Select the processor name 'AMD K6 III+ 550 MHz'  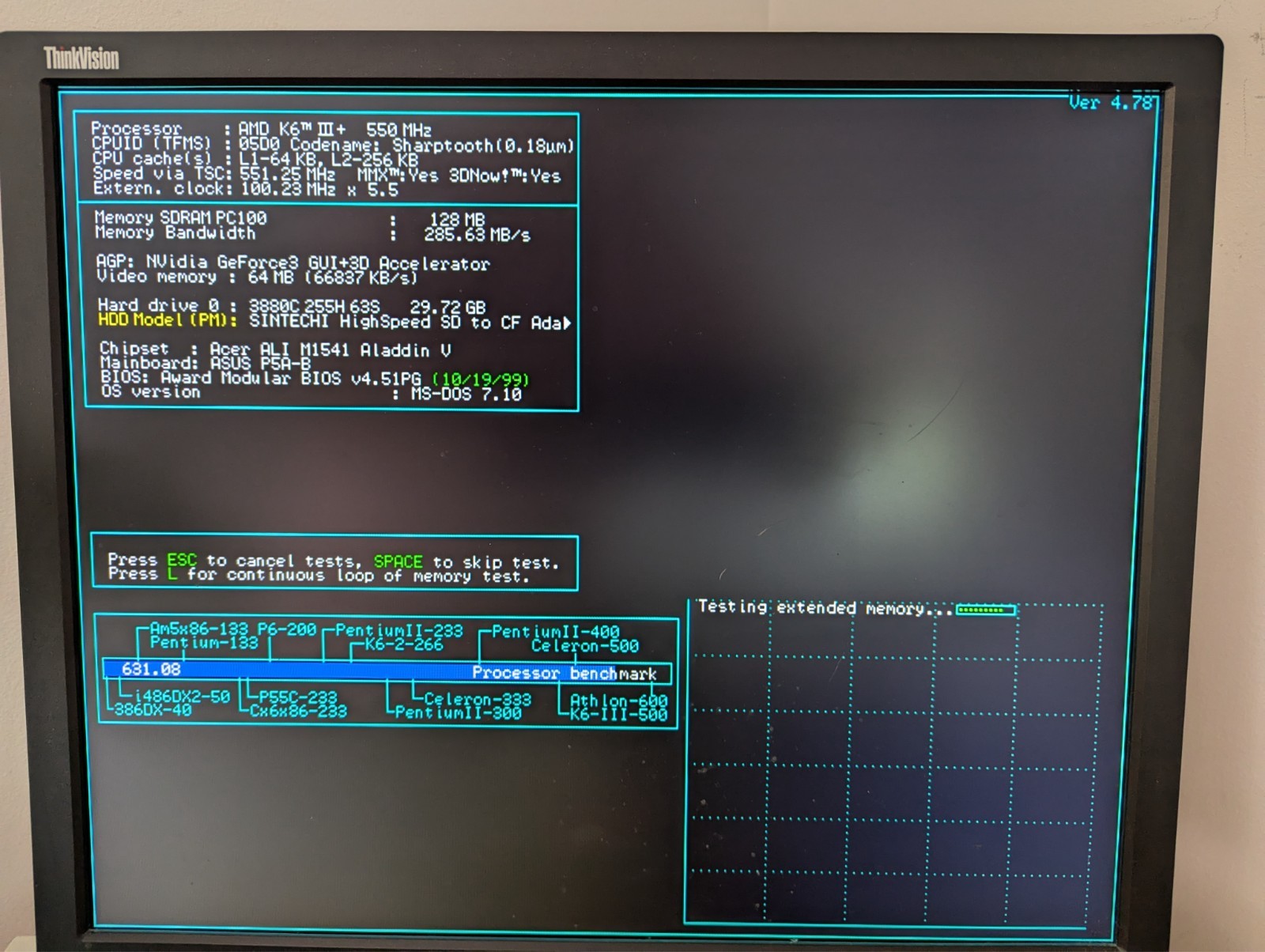tap(335, 129)
